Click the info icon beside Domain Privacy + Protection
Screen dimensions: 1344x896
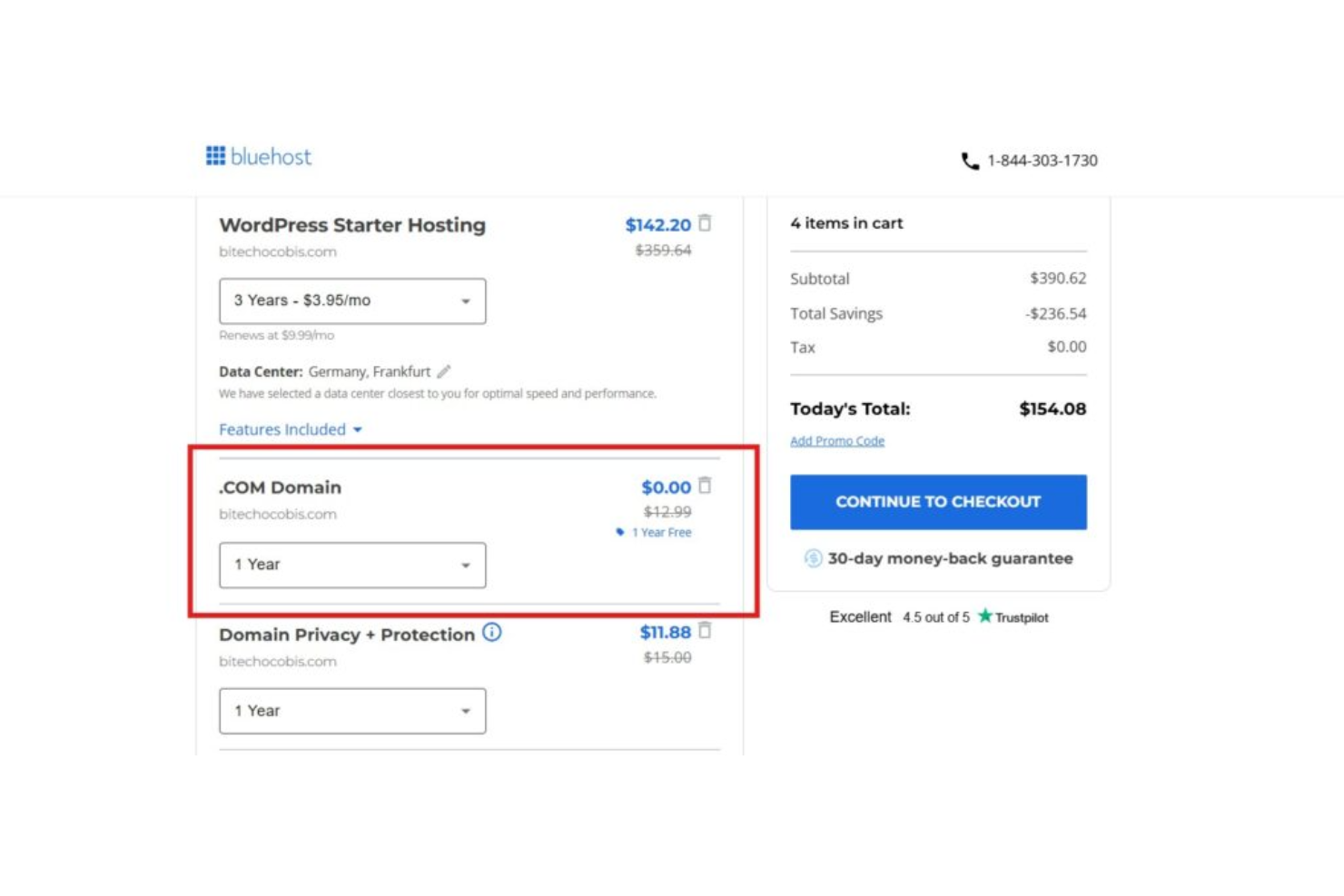point(490,633)
